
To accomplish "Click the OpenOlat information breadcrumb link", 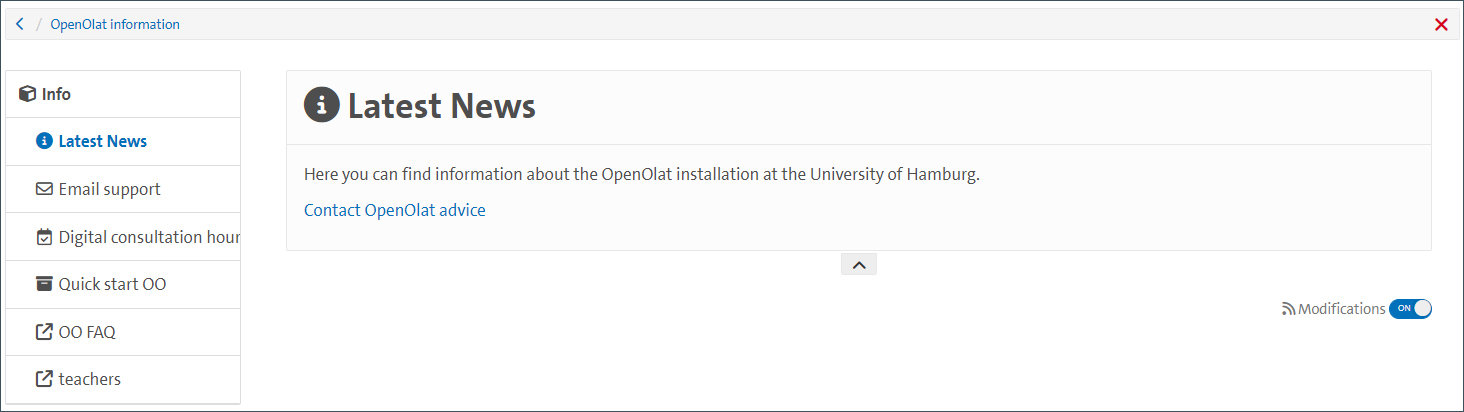I will pyautogui.click(x=115, y=24).
